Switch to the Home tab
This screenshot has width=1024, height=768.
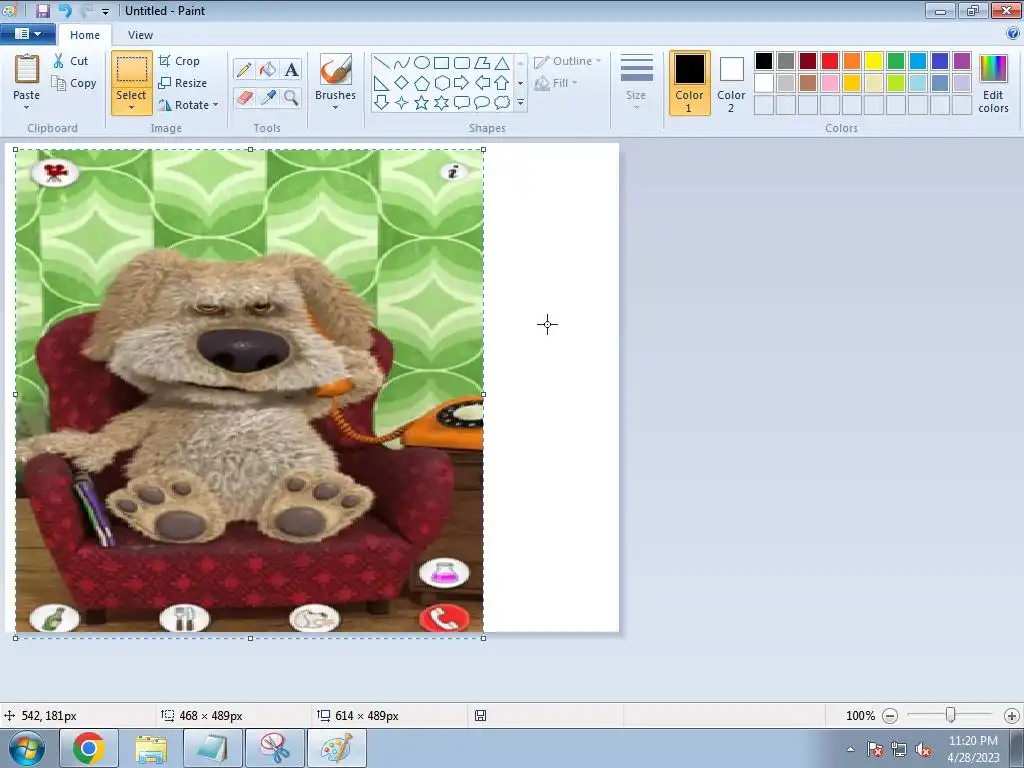tap(85, 35)
